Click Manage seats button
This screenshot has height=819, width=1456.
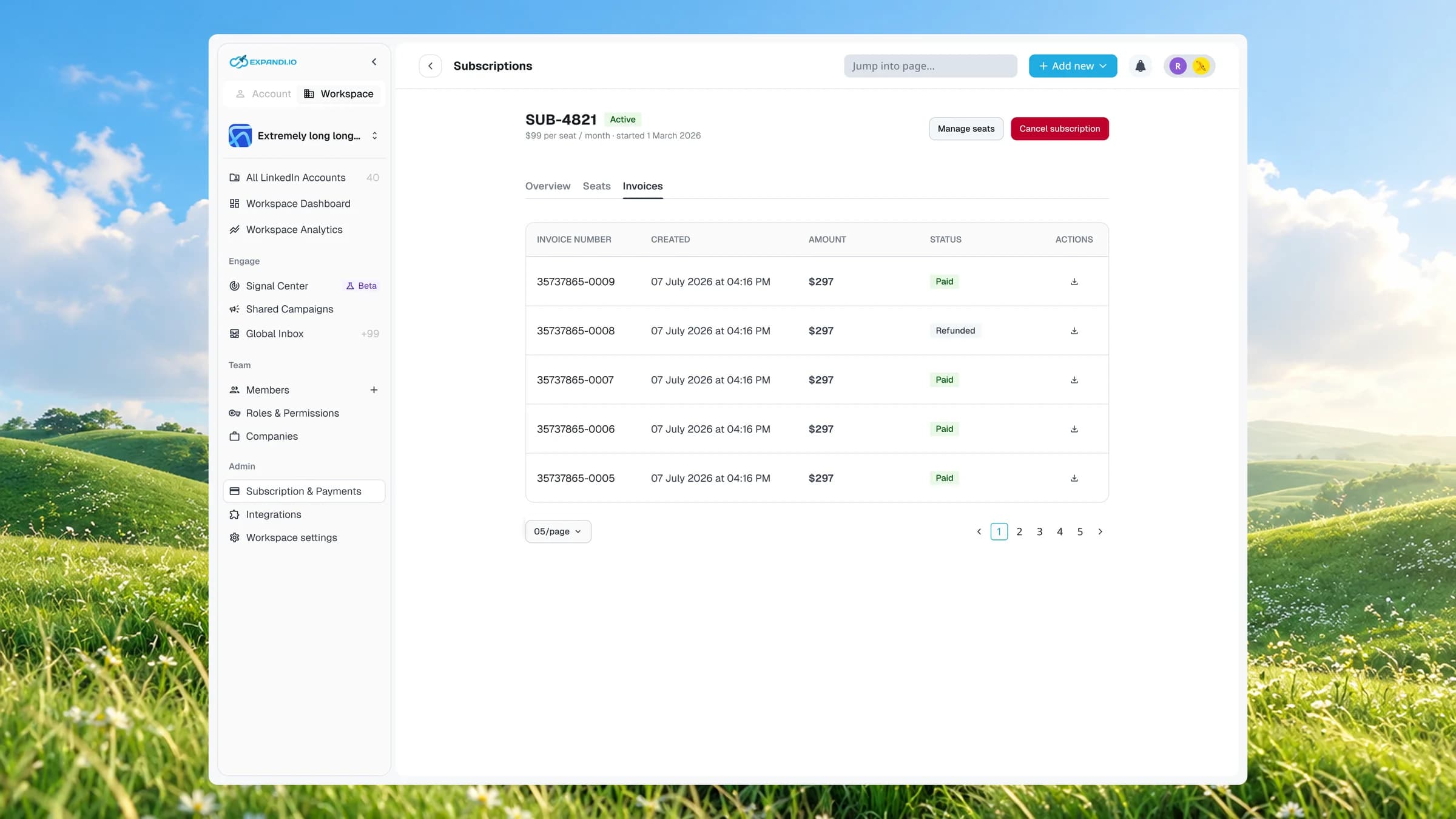[x=966, y=129]
